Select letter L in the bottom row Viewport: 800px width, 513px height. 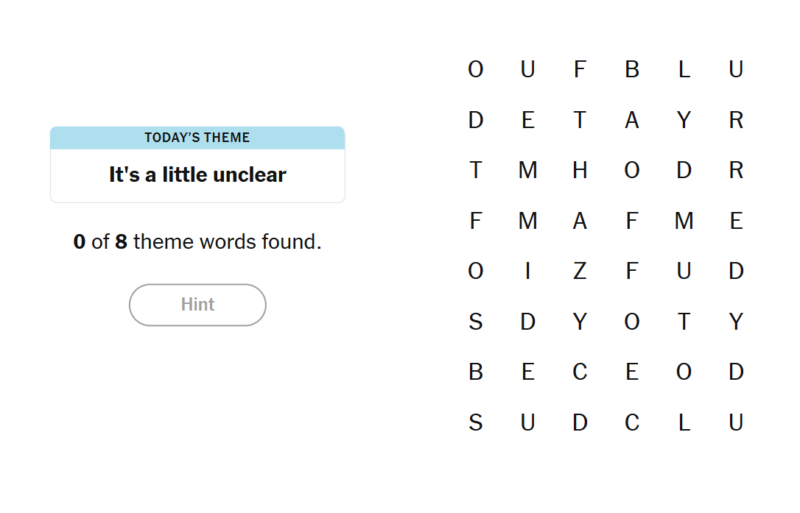click(x=684, y=423)
